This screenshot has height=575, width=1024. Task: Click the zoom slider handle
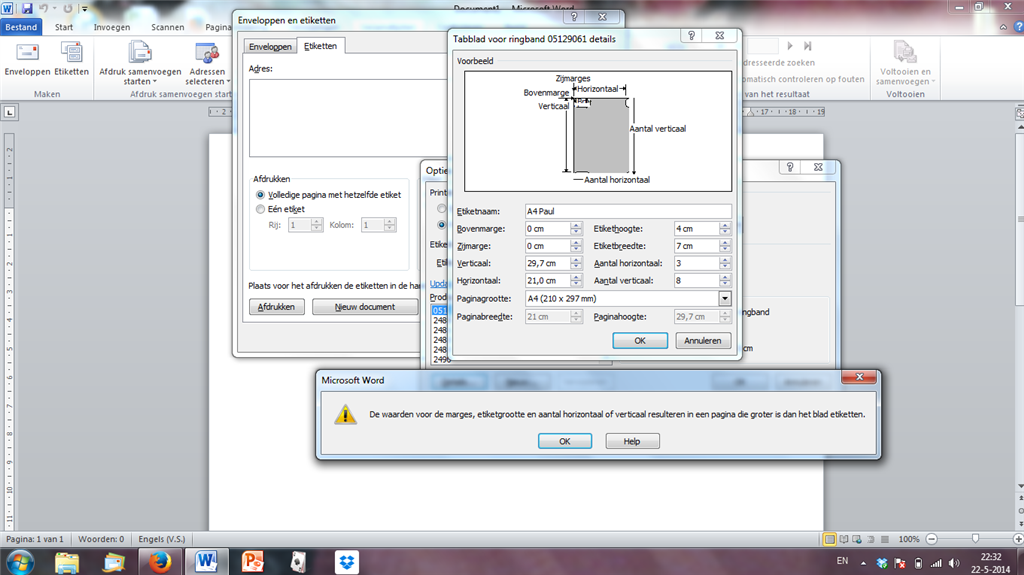pos(975,538)
